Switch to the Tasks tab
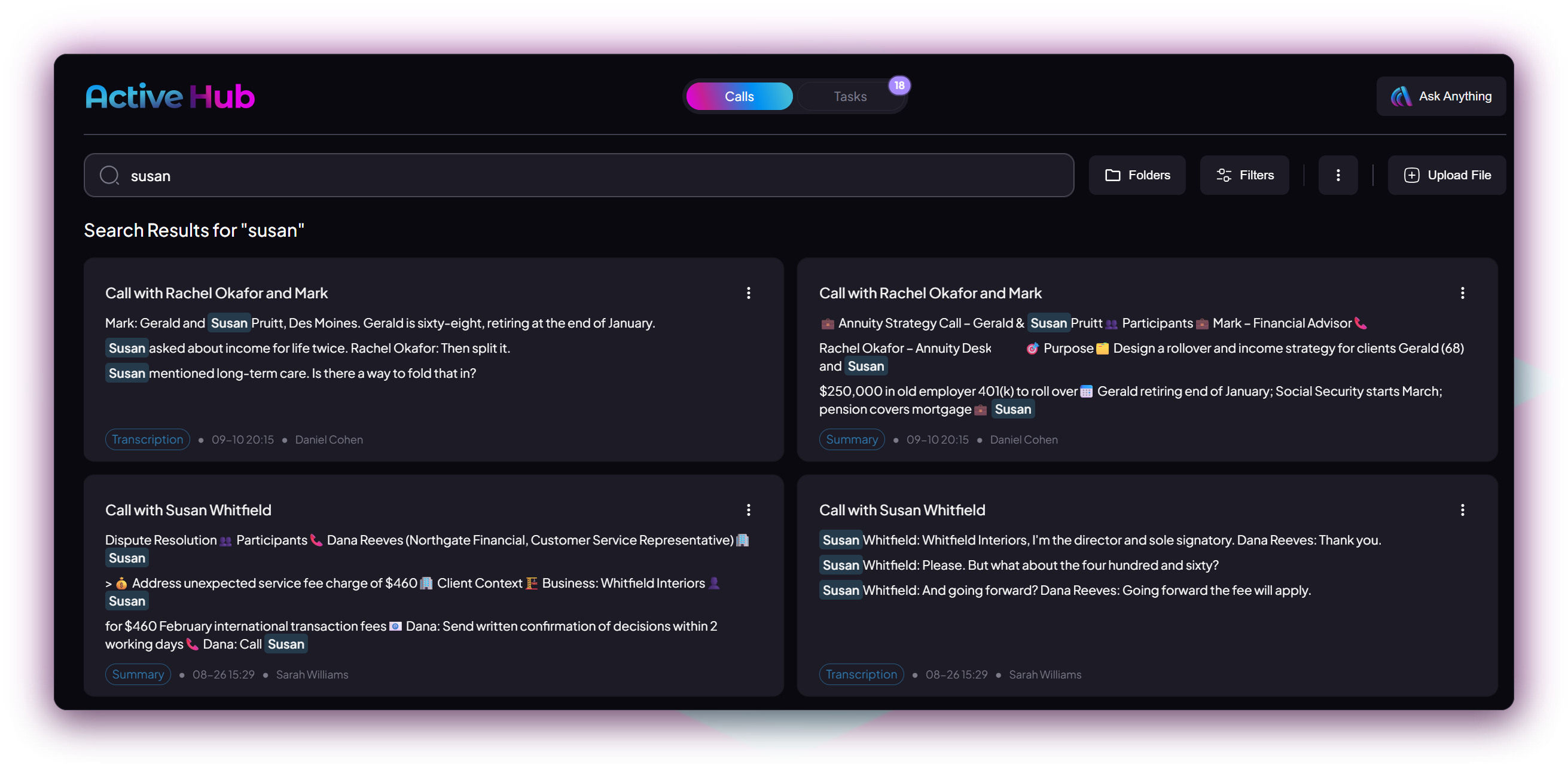This screenshot has width=1568, height=764. (x=850, y=96)
